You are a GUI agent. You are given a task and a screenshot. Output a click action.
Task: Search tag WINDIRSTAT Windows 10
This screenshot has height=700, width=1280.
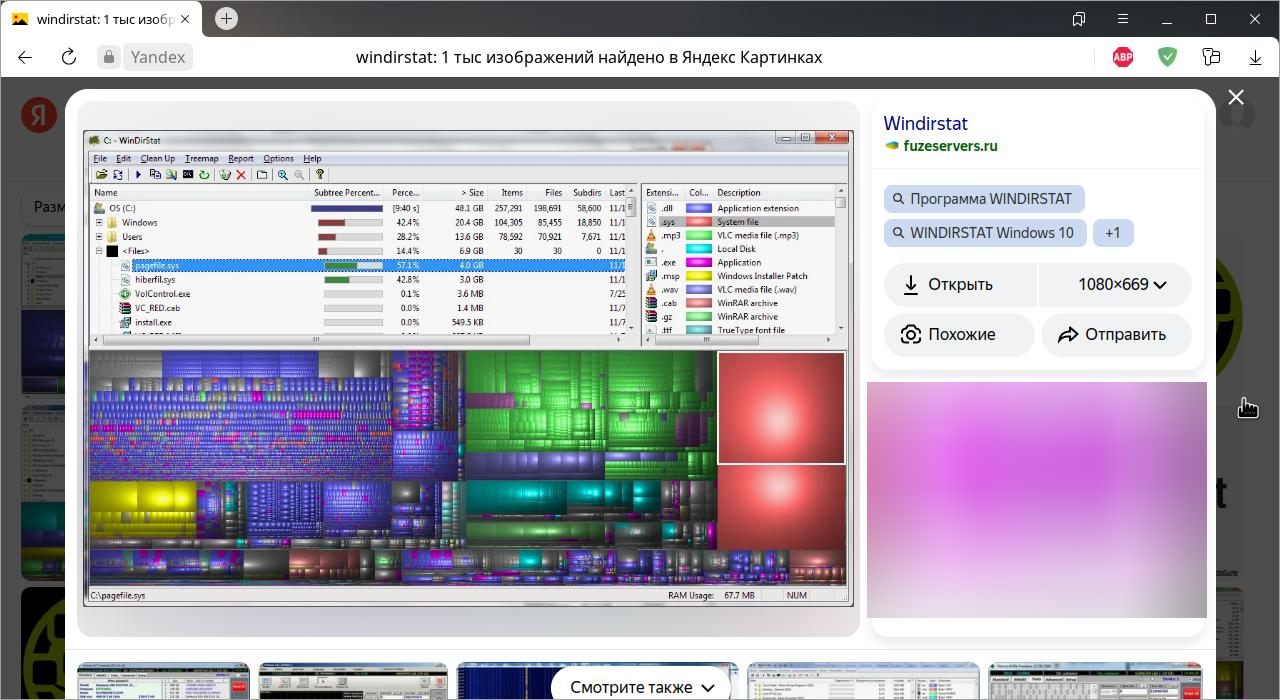pyautogui.click(x=985, y=233)
